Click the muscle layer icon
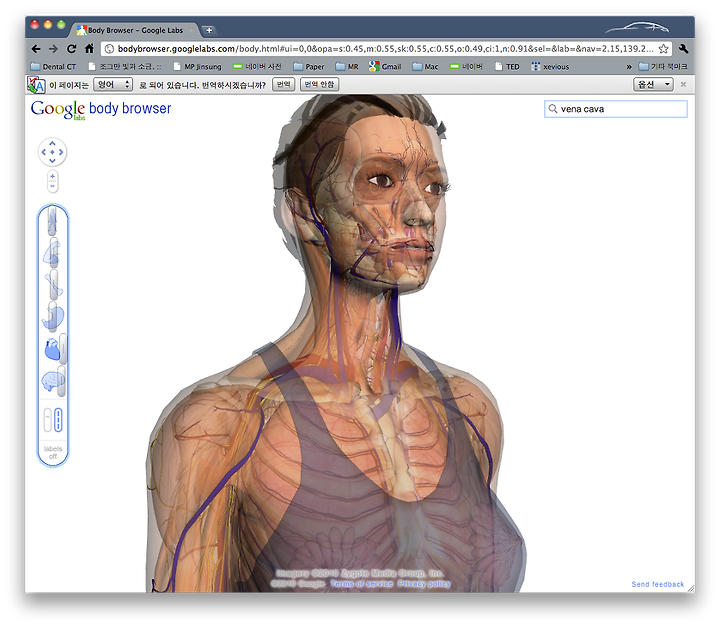Image resolution: width=720 pixels, height=627 pixels. click(x=51, y=253)
